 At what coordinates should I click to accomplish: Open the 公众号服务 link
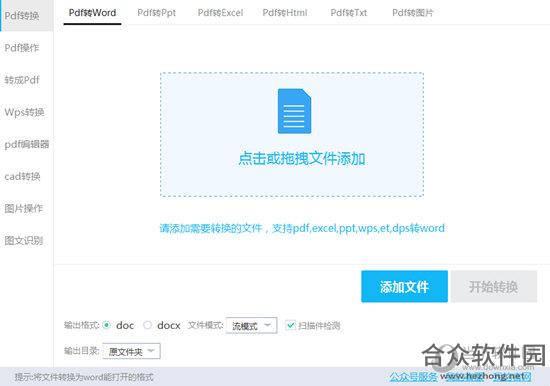tap(413, 377)
